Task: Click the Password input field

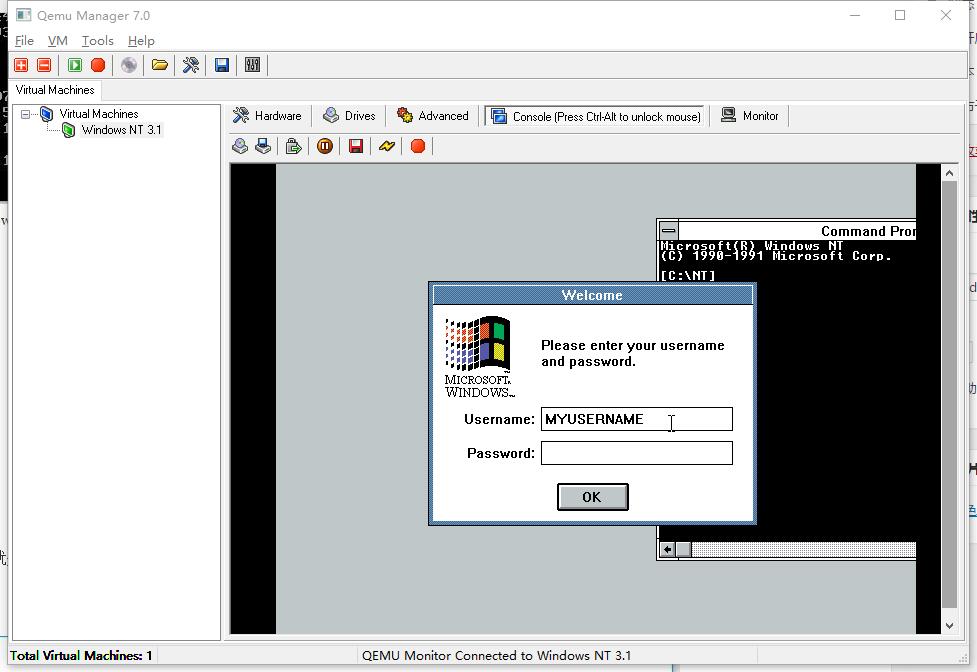Action: pos(637,453)
